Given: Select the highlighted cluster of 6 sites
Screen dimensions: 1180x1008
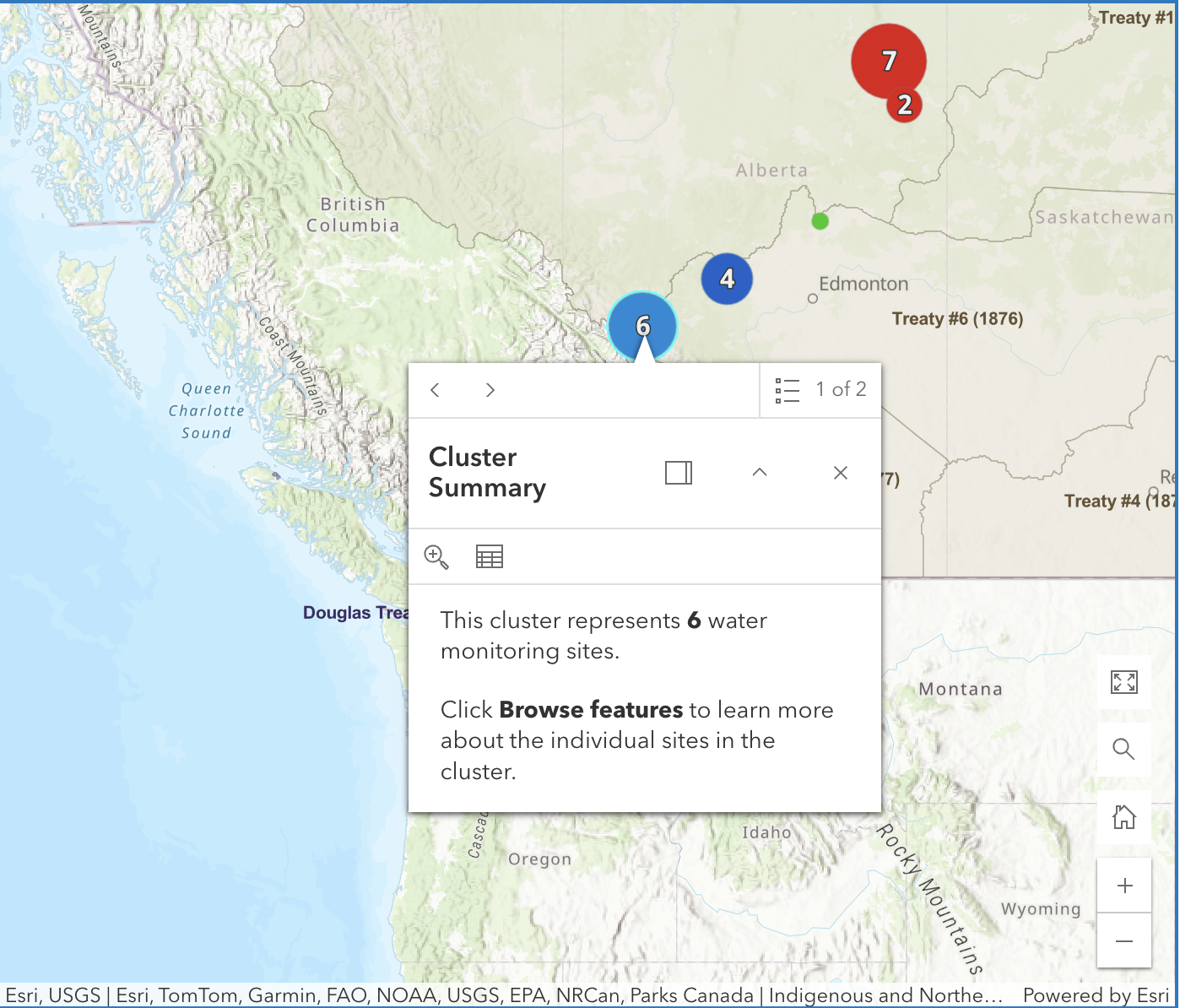Looking at the screenshot, I should [x=642, y=323].
